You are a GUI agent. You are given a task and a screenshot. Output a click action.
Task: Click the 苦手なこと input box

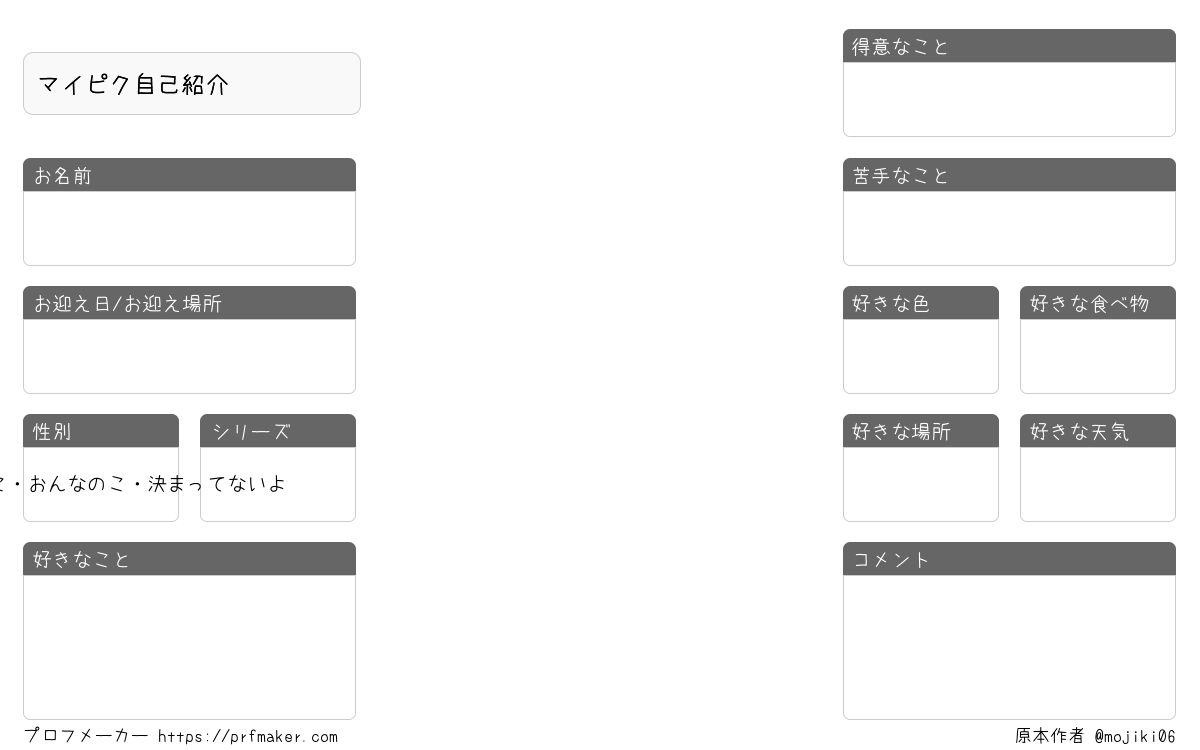tap(1009, 228)
